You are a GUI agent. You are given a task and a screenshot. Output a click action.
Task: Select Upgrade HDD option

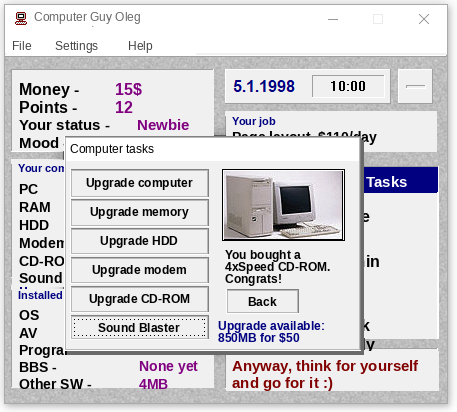(140, 241)
